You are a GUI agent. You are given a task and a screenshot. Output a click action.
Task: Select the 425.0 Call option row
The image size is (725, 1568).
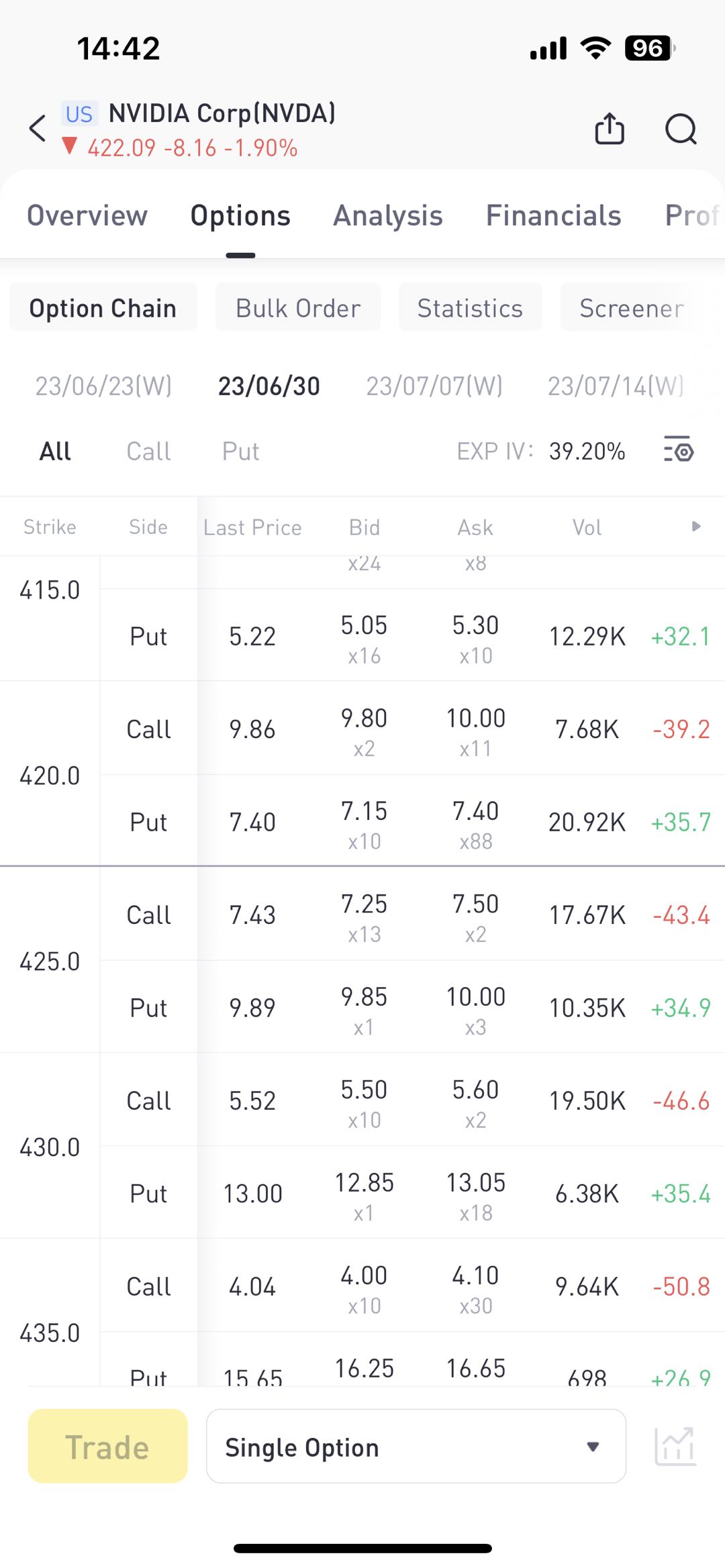coord(403,915)
